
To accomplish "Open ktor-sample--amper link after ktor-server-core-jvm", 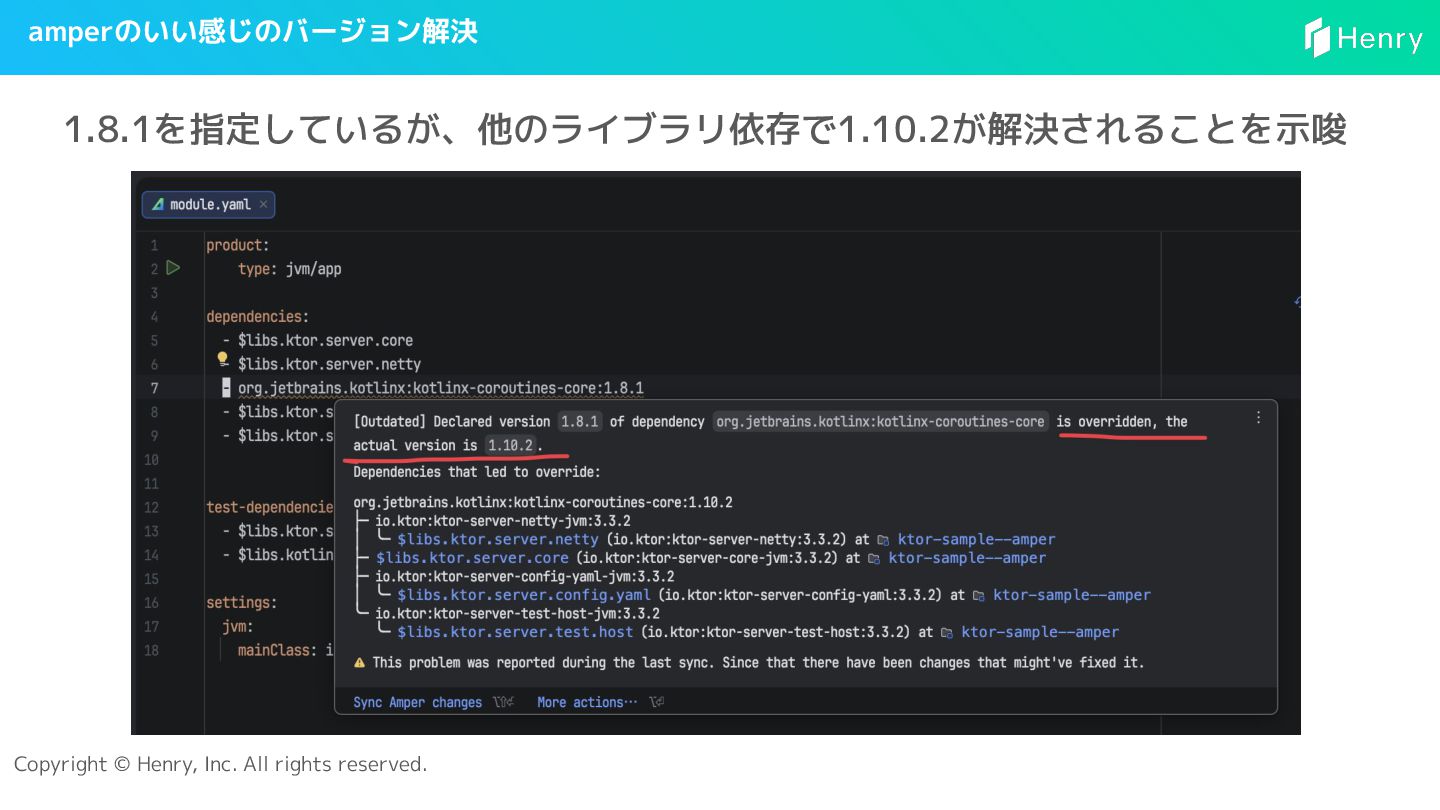I will (x=967, y=558).
